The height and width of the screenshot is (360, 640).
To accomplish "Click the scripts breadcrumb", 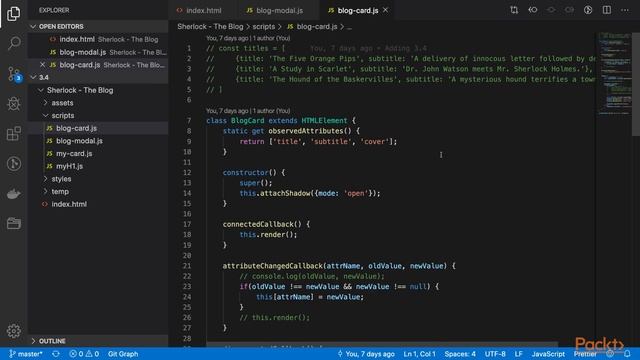I will pyautogui.click(x=264, y=27).
